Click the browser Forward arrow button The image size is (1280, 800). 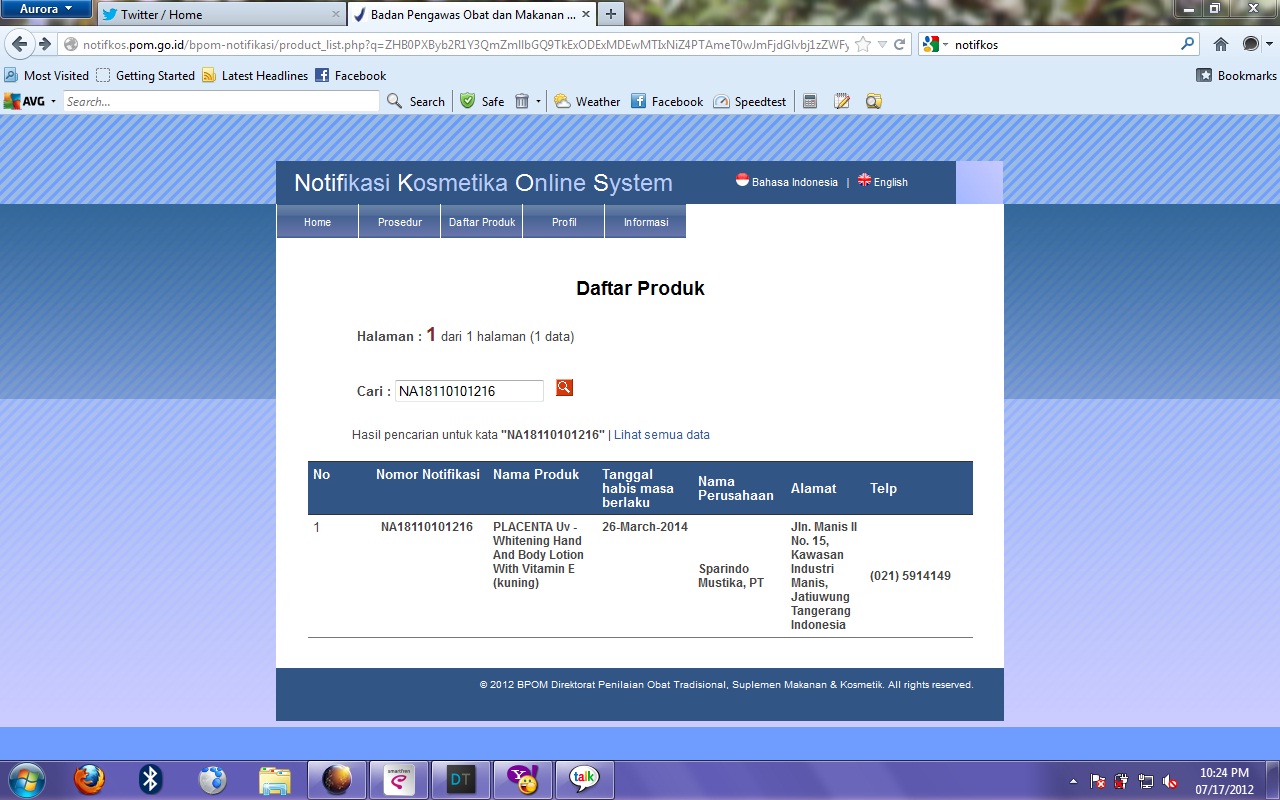[44, 44]
